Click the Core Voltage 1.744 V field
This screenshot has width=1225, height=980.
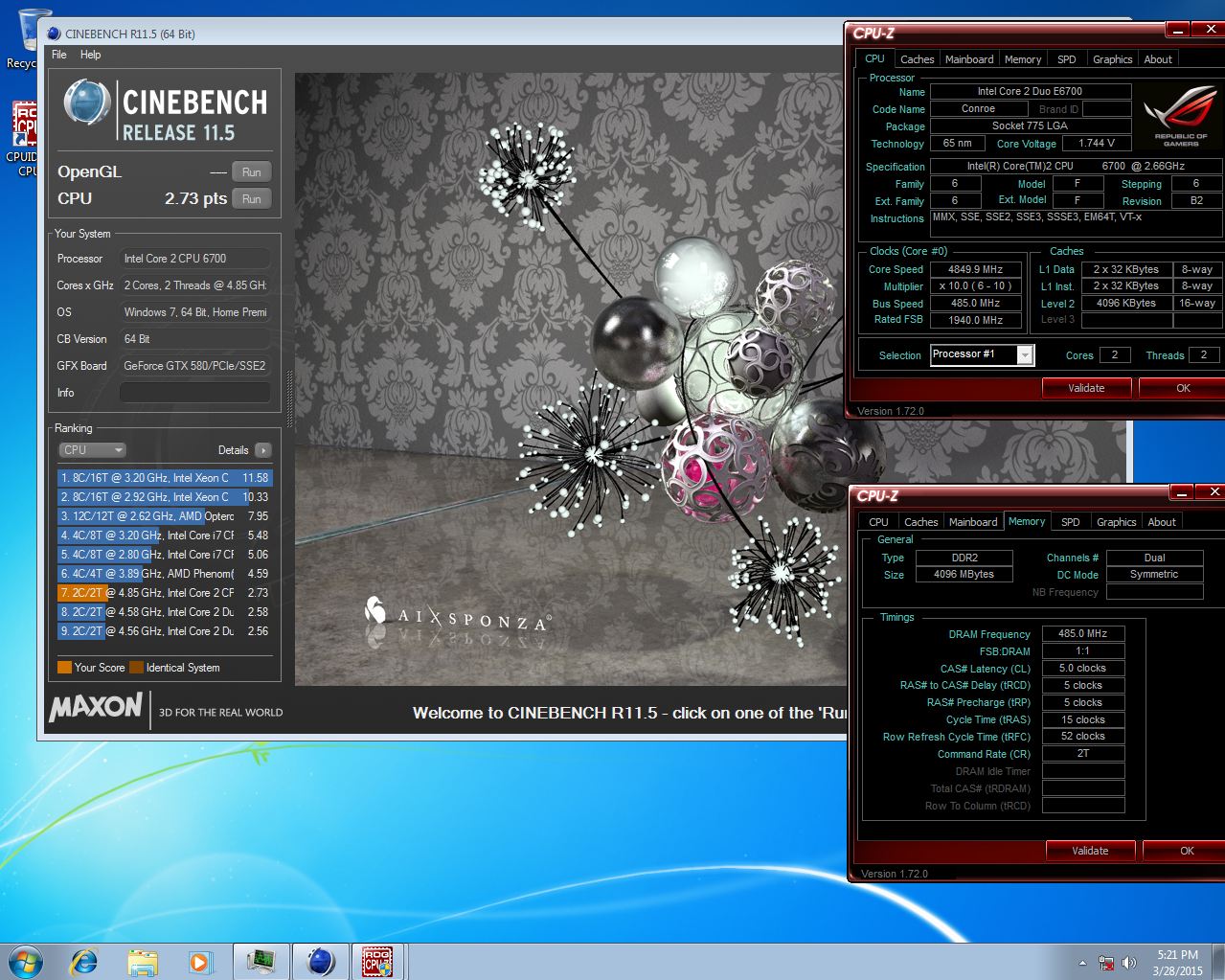1097,144
